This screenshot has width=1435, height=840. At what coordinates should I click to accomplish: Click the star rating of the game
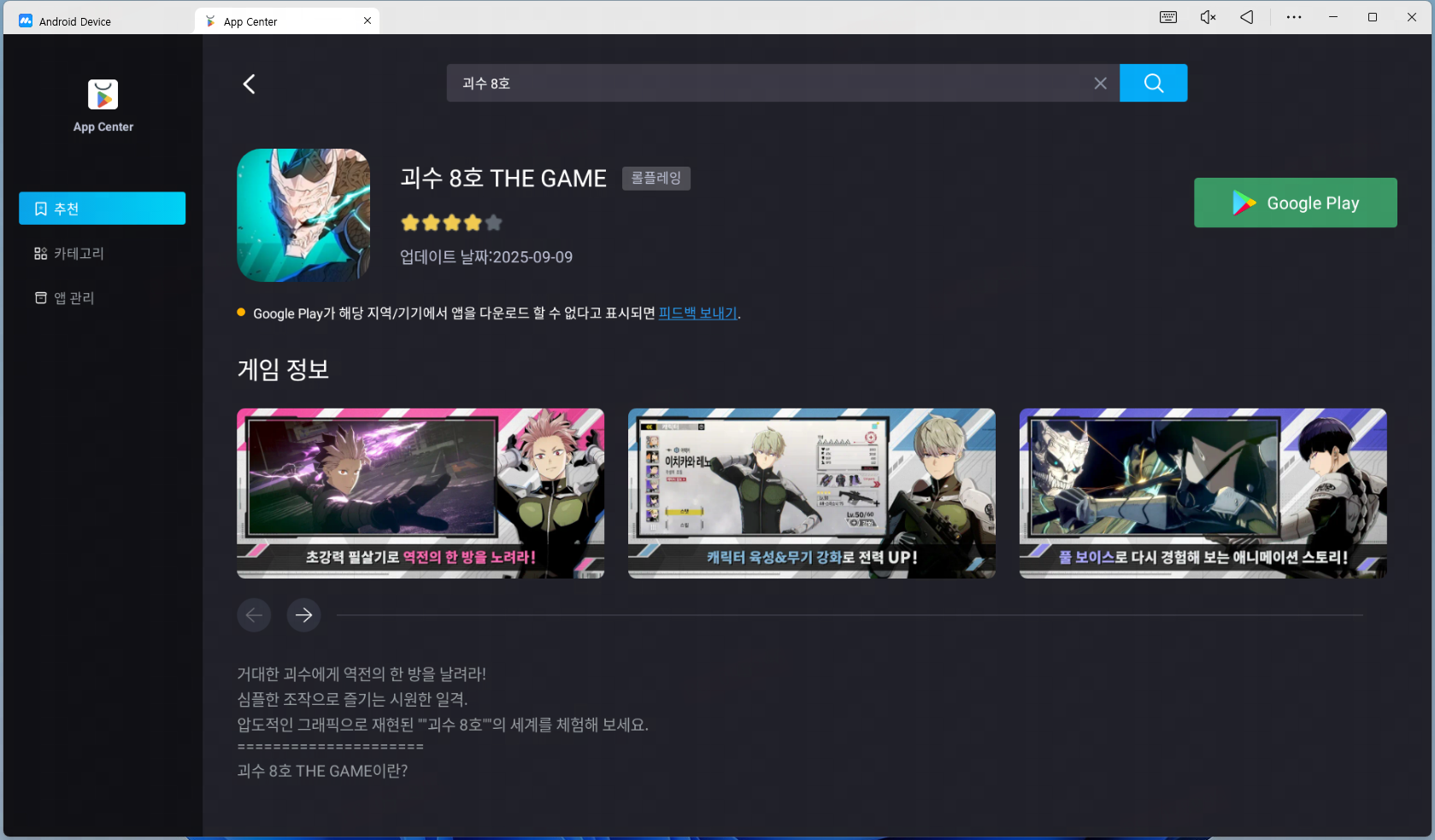[x=451, y=223]
